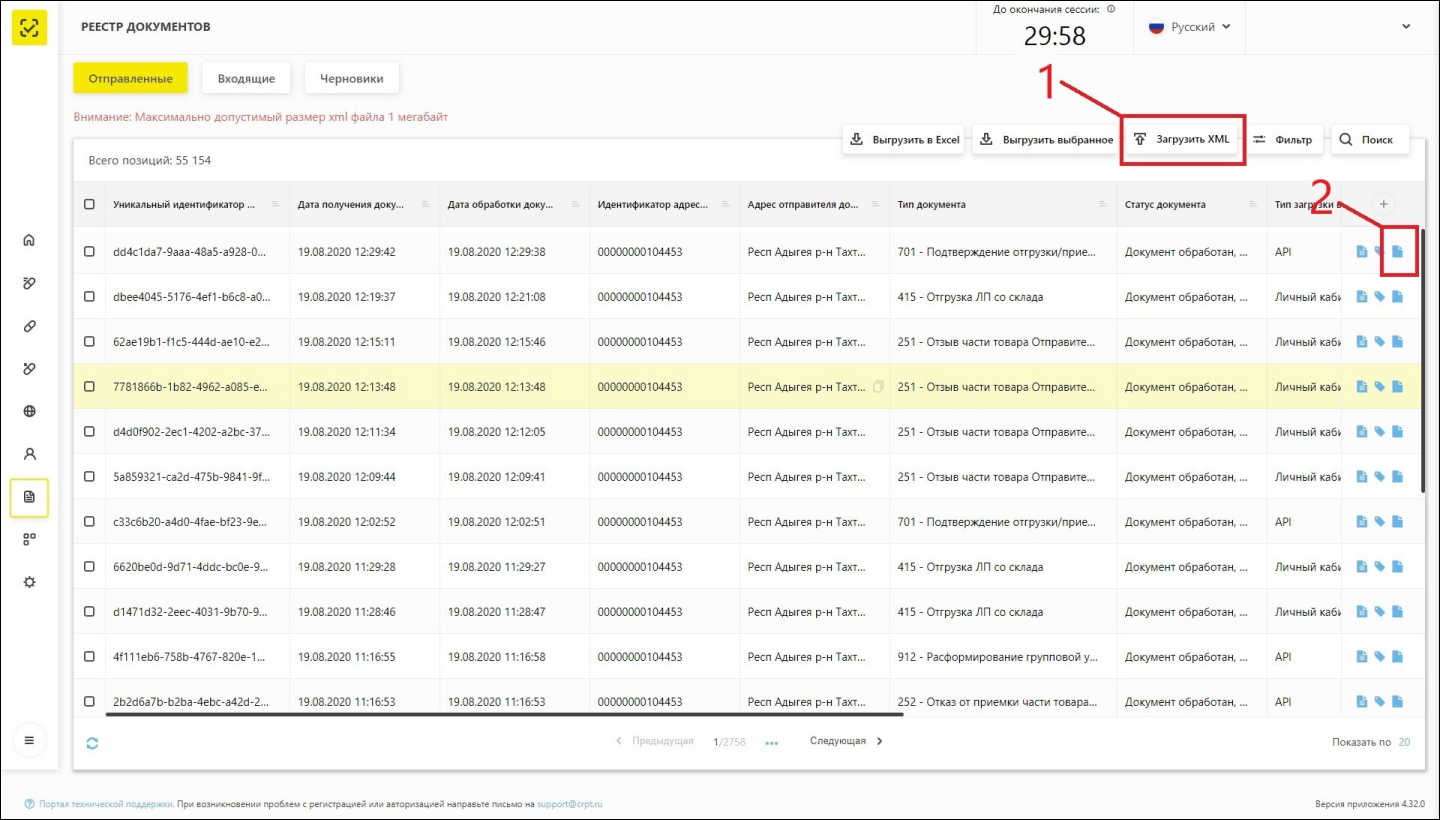Click the Выгрузить в Excel button
Screen dimensions: 1440x820
[x=904, y=140]
